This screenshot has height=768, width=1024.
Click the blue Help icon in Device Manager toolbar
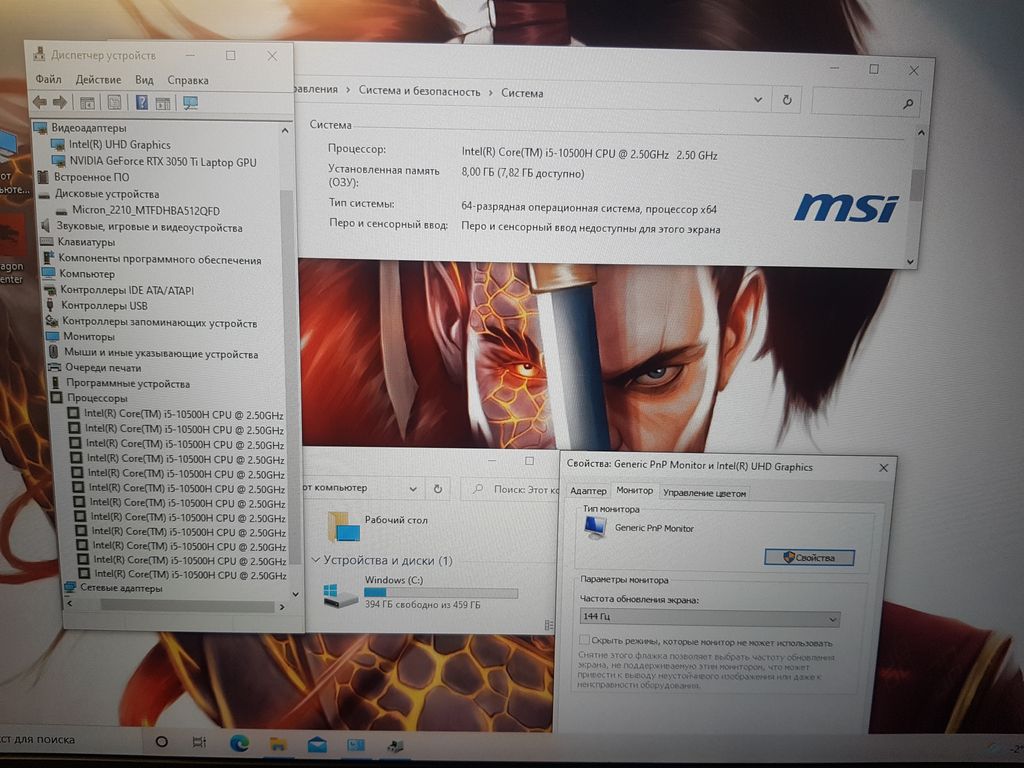pyautogui.click(x=141, y=103)
